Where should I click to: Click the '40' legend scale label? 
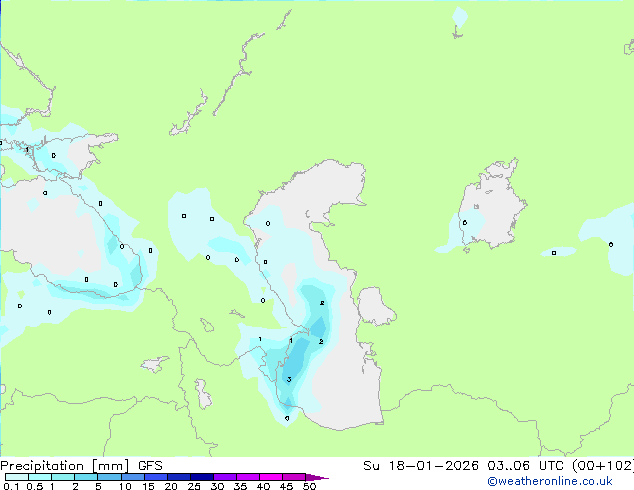[263, 486]
